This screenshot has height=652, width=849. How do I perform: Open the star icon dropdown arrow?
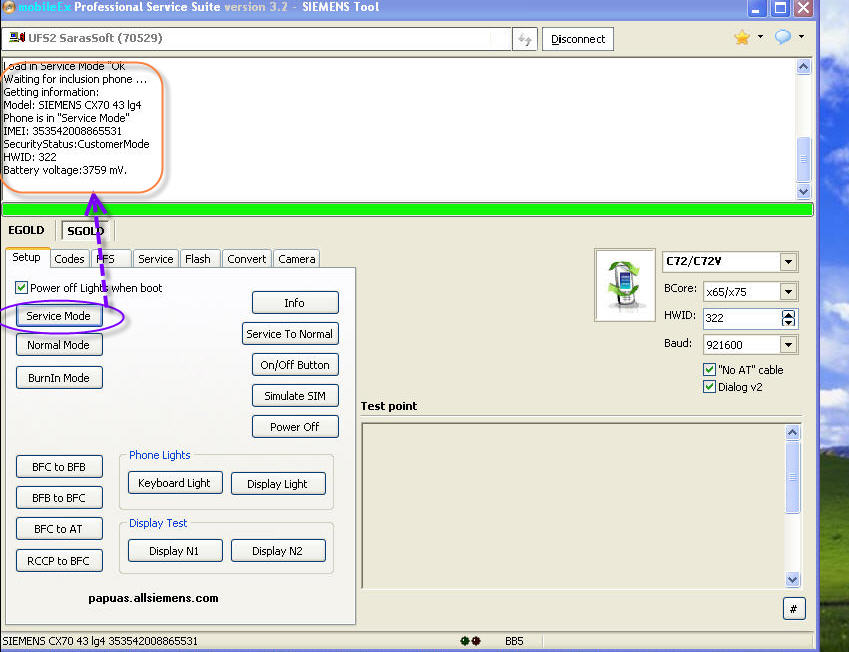(760, 37)
